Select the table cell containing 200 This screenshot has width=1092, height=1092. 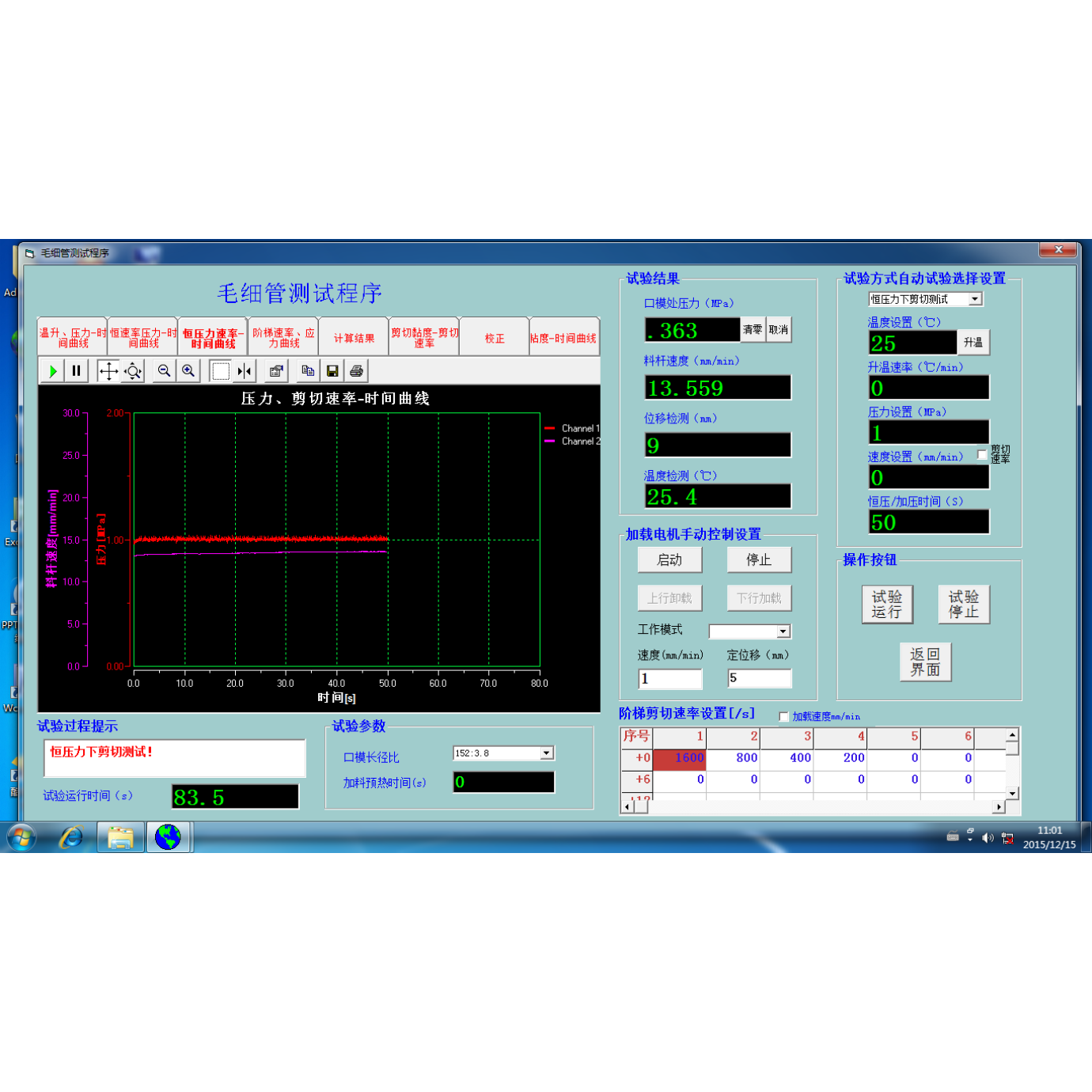(840, 758)
